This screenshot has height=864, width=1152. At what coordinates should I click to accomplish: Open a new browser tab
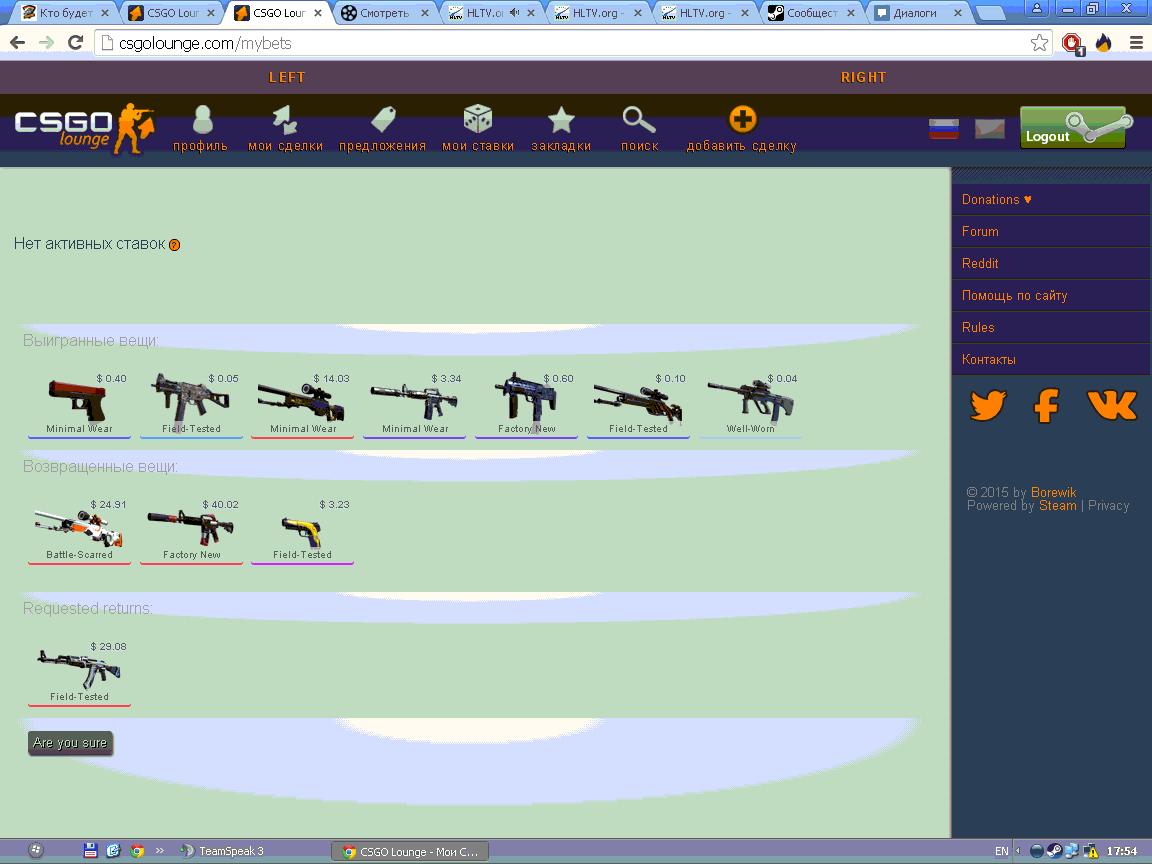coord(991,12)
